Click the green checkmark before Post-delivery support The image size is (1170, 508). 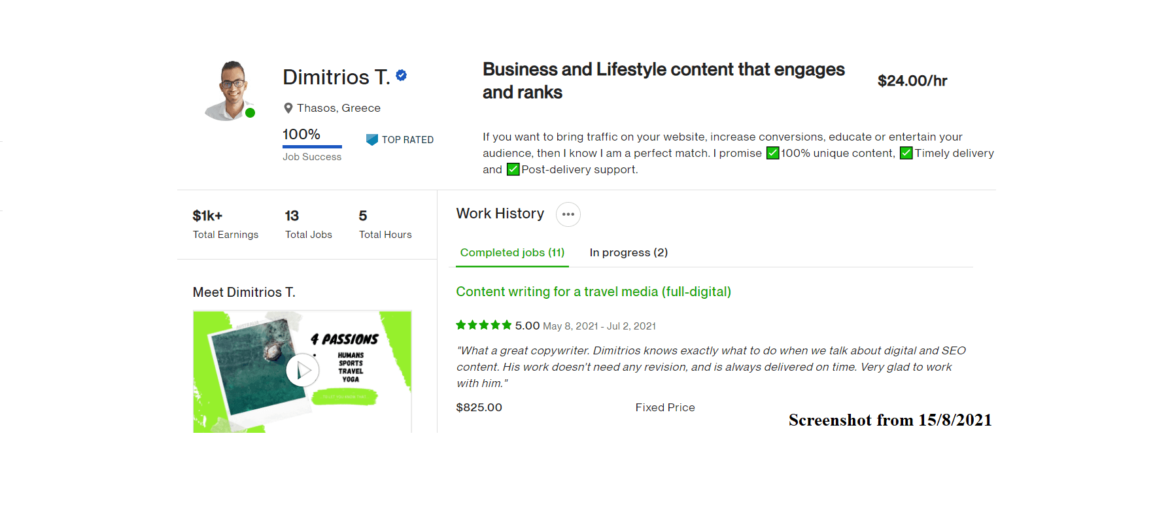(513, 170)
